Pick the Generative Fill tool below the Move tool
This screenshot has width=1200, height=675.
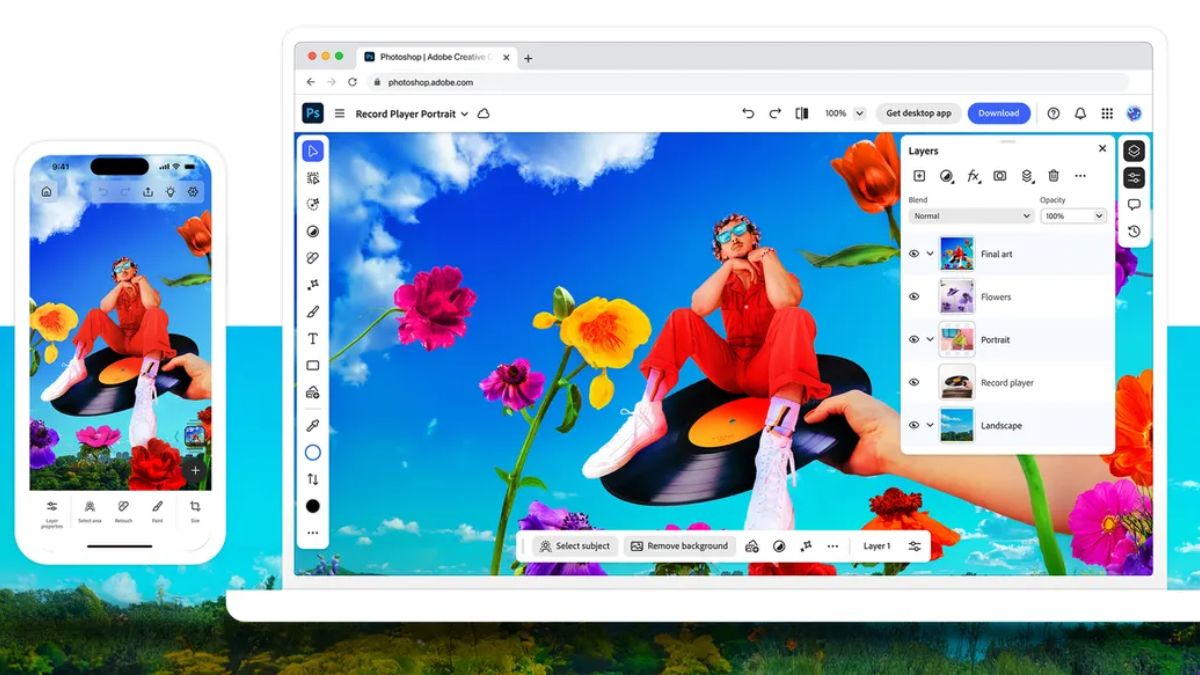point(312,177)
